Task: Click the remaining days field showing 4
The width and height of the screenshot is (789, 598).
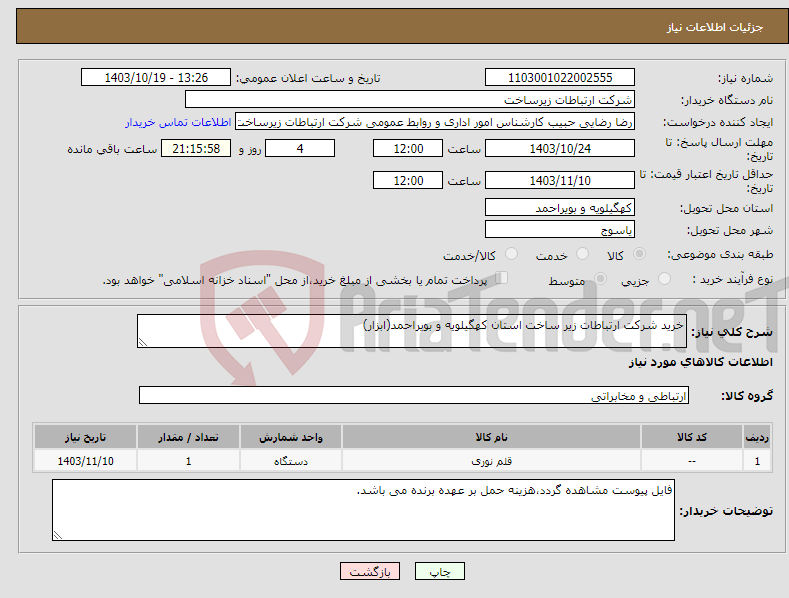Action: (x=300, y=148)
